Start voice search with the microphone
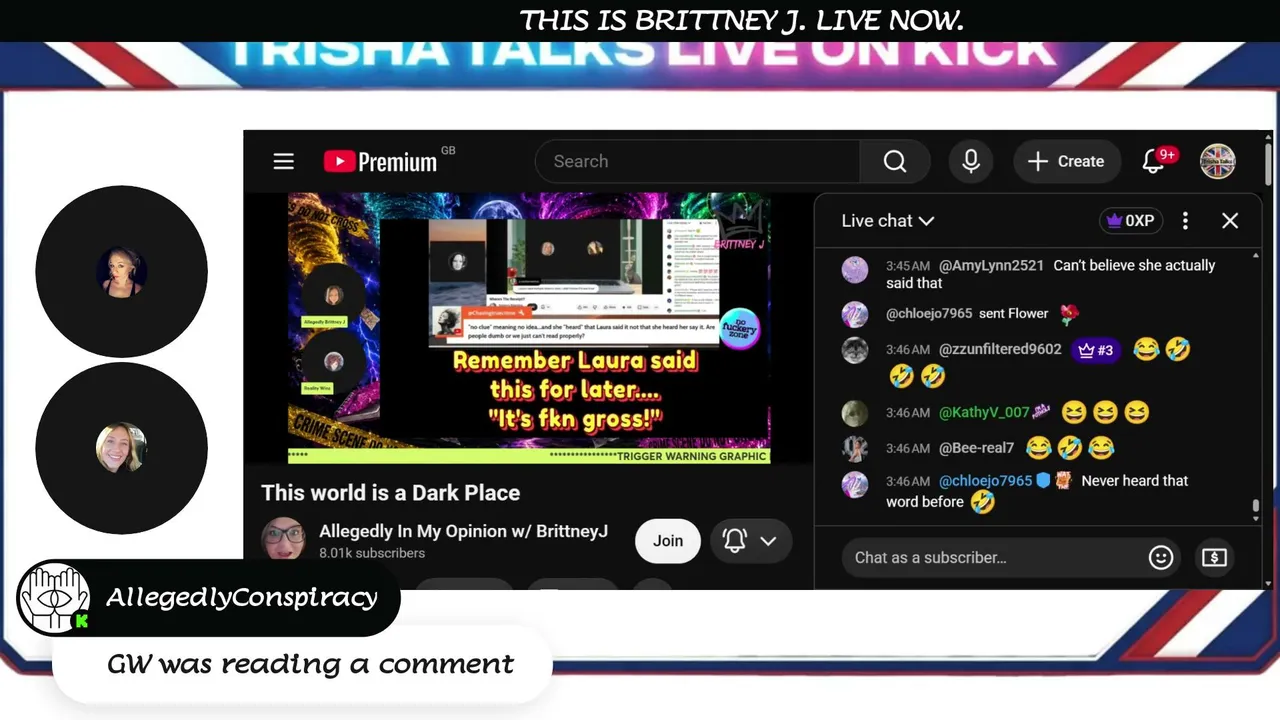The height and width of the screenshot is (720, 1280). pyautogui.click(x=971, y=161)
